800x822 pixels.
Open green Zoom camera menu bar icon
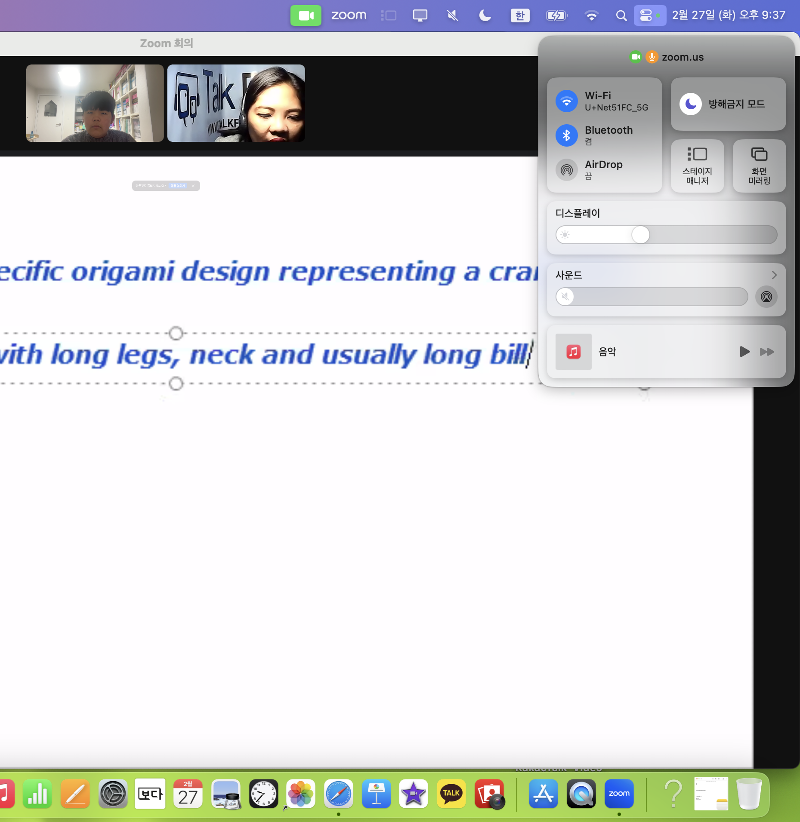[x=305, y=15]
